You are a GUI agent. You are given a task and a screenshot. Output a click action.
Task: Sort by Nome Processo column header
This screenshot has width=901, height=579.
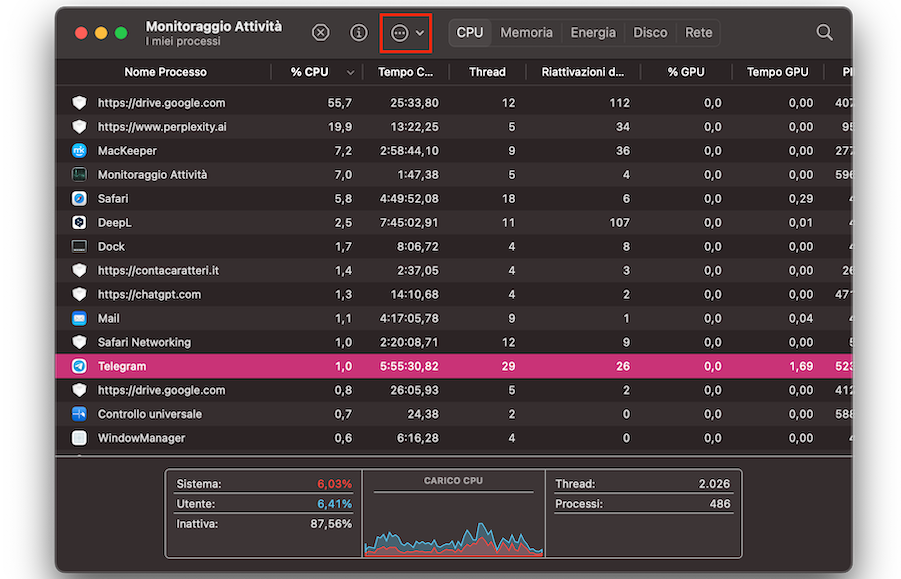(x=165, y=72)
